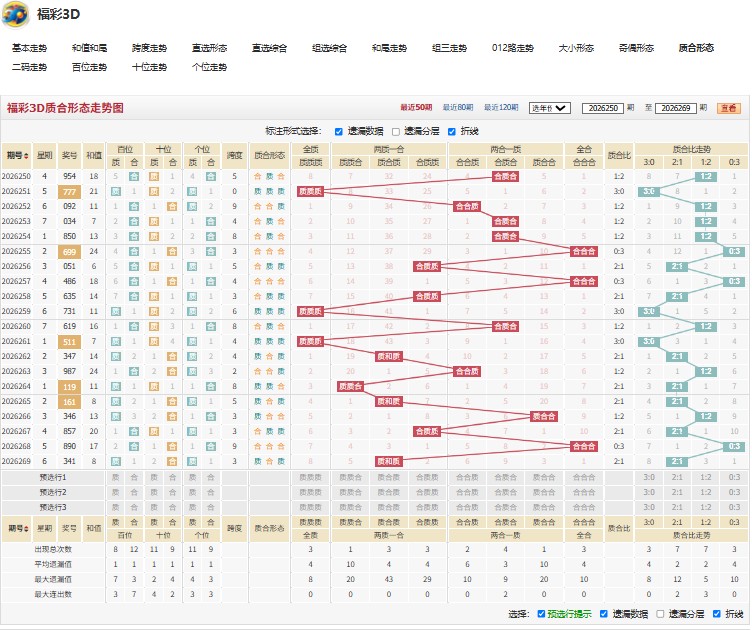Click the end period field 2026269
Screen dimensions: 752x630
[x=675, y=108]
